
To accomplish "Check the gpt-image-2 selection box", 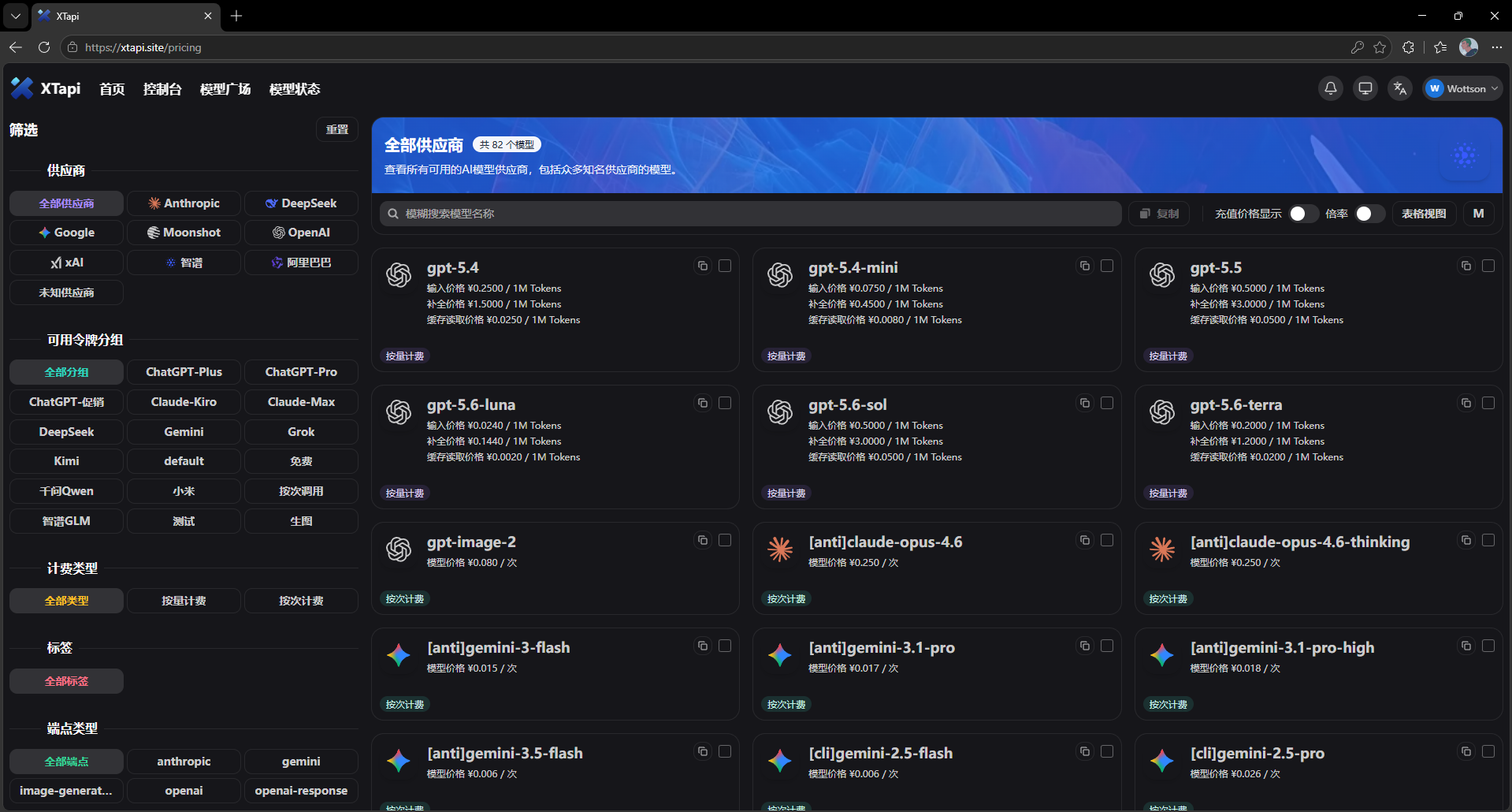I will pyautogui.click(x=725, y=540).
